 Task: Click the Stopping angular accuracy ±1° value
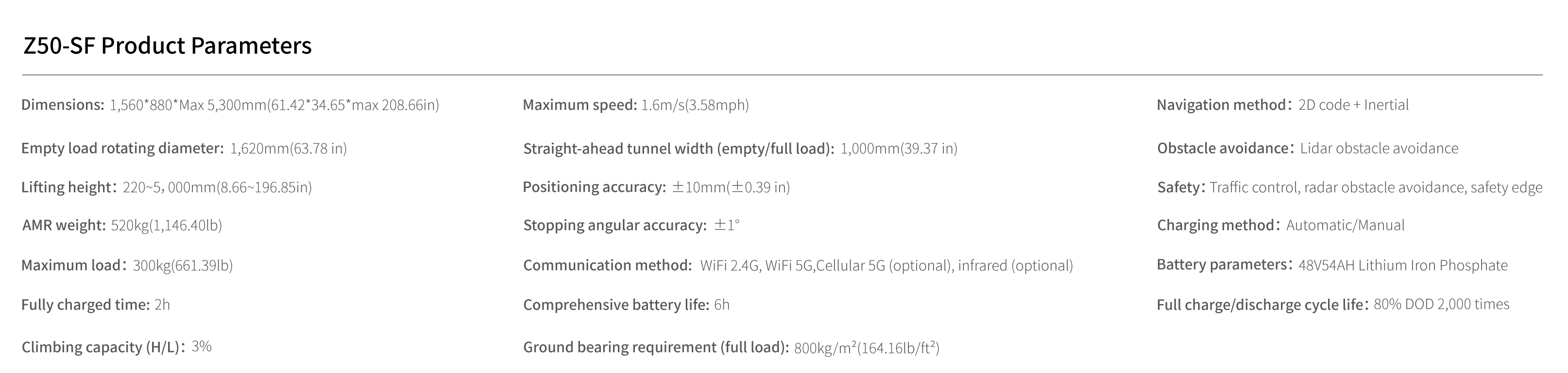click(727, 225)
